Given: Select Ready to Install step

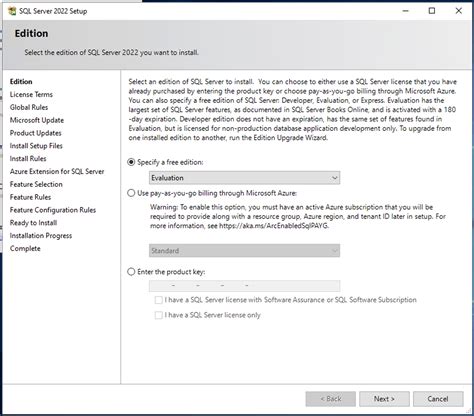Looking at the screenshot, I should pyautogui.click(x=33, y=223).
